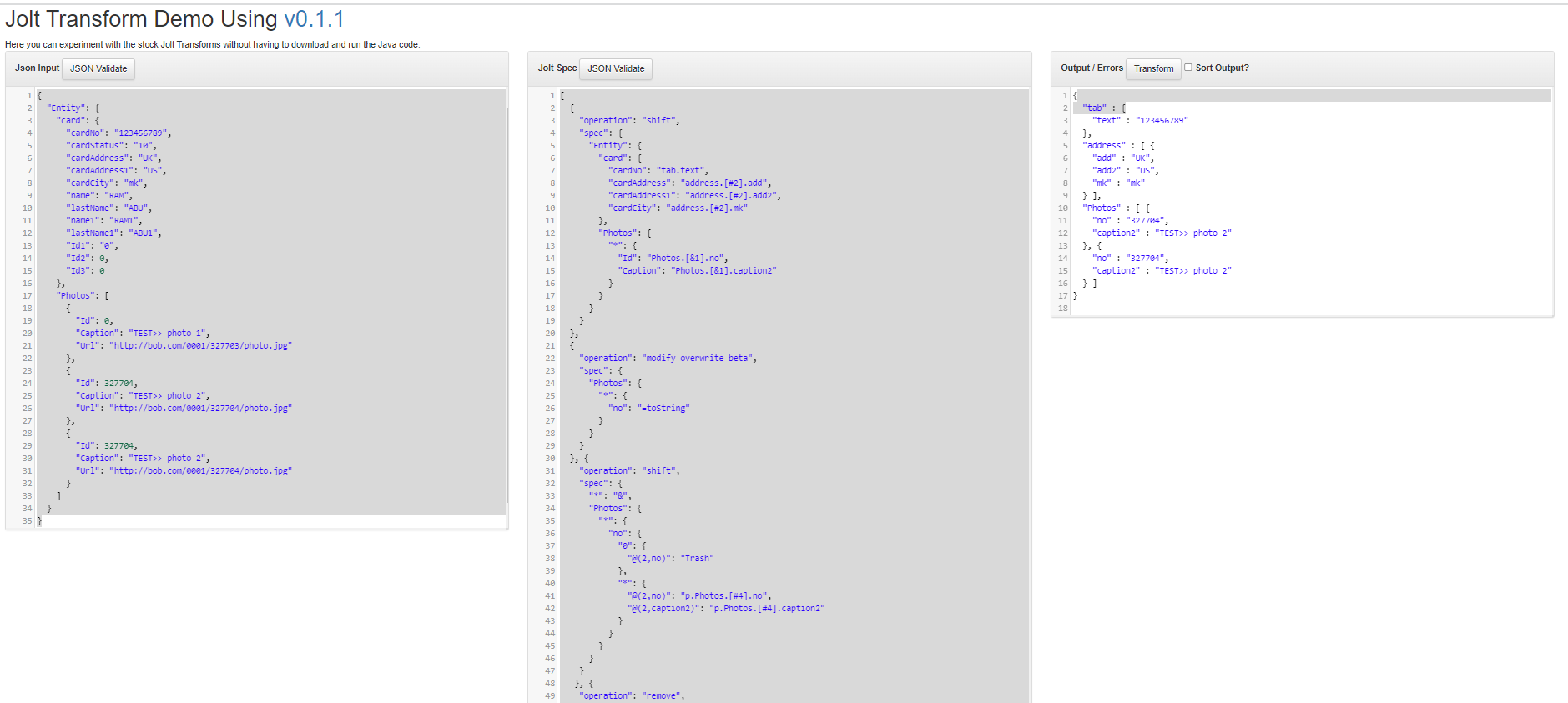This screenshot has width=1568, height=703.
Task: Click the "Id3": 0 line in Json Input
Action: 85,270
